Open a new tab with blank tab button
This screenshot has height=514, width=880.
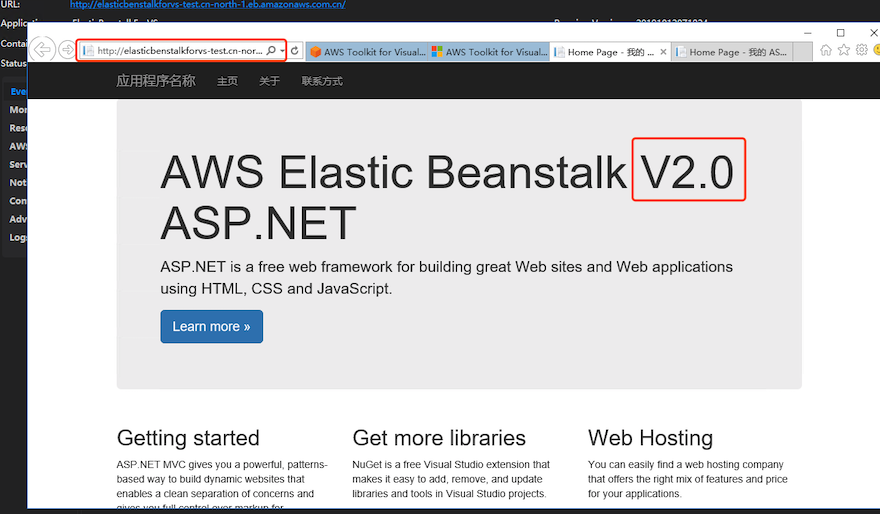click(x=803, y=52)
